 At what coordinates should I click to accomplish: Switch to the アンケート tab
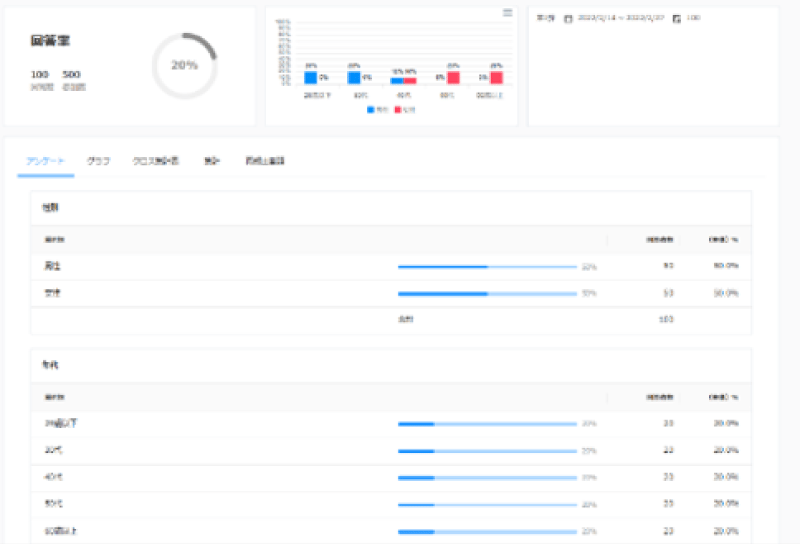(x=46, y=160)
